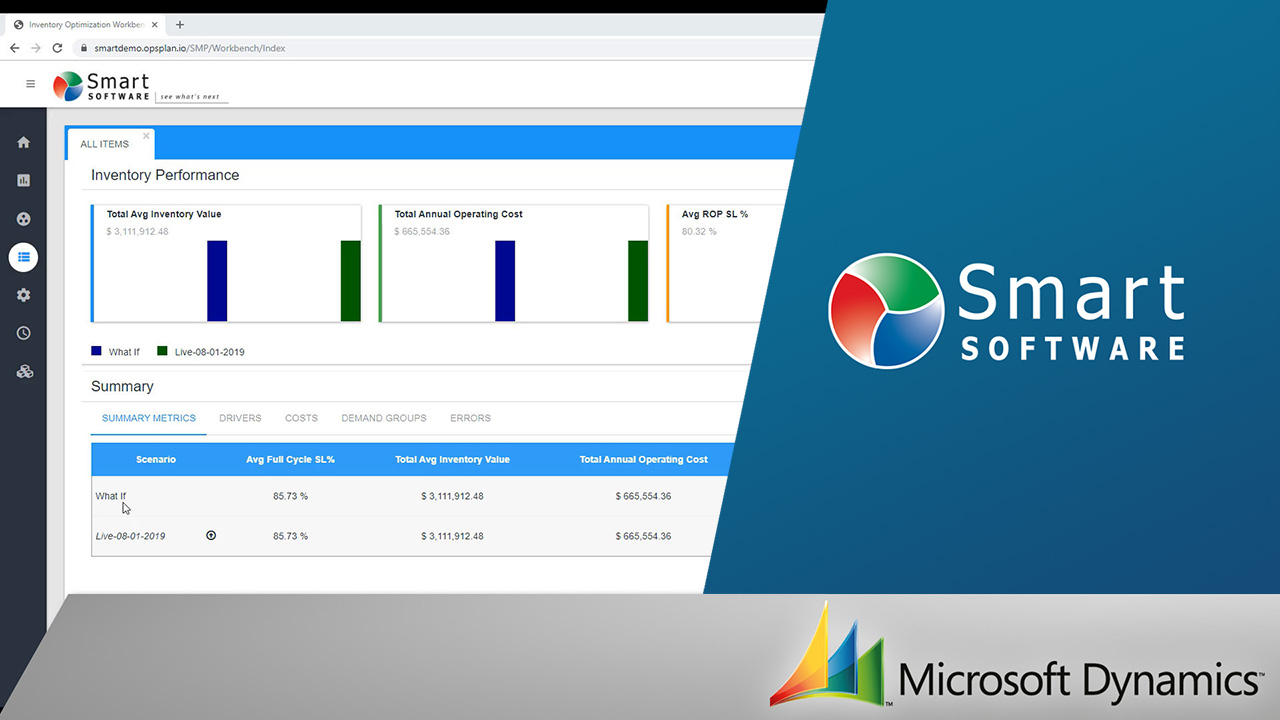The width and height of the screenshot is (1280, 720).
Task: Click the Smart Software logo in the header
Action: 140,86
